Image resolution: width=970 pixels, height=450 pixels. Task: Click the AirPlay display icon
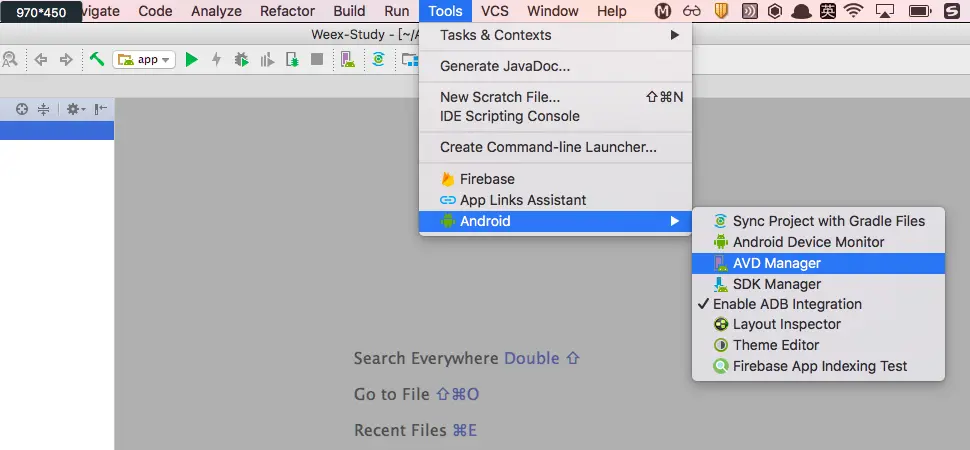tap(886, 11)
